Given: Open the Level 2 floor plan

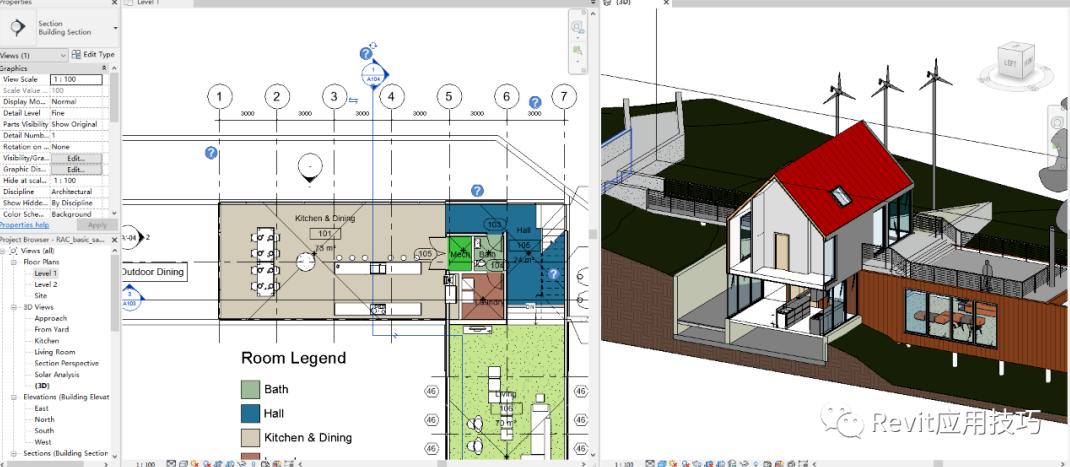Looking at the screenshot, I should [46, 285].
